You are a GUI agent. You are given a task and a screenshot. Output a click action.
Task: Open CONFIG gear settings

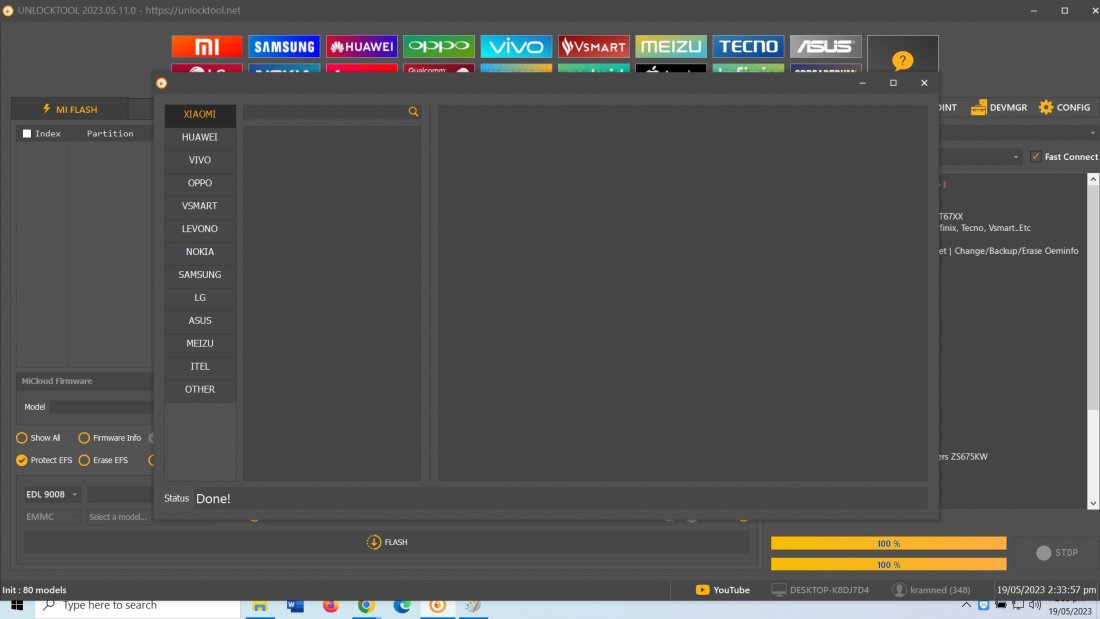coord(1064,107)
